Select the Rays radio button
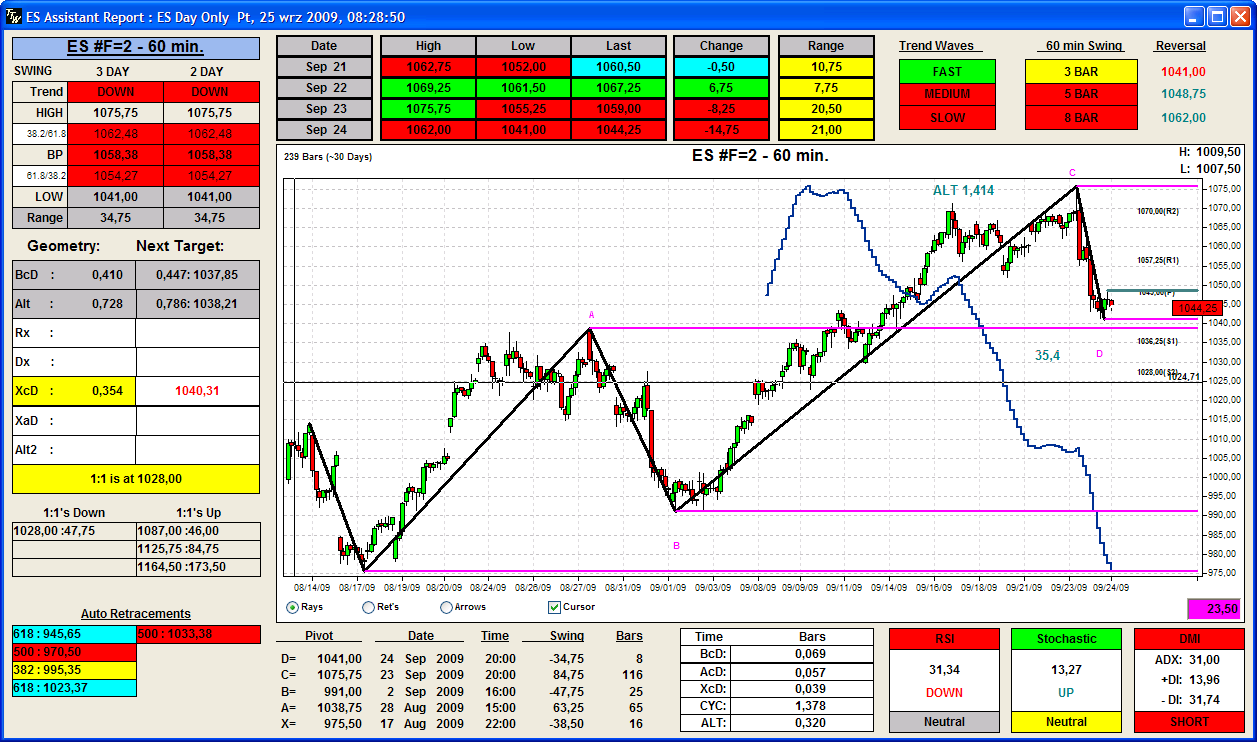The height and width of the screenshot is (742, 1257). click(x=293, y=607)
